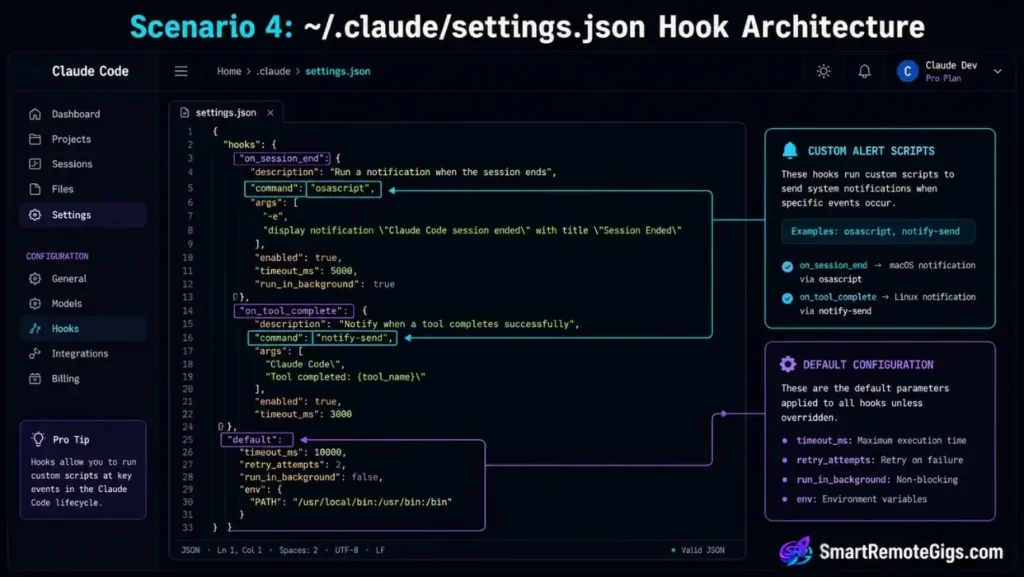
Task: Click "on_tool_complete" key in editor
Action: 294,311
